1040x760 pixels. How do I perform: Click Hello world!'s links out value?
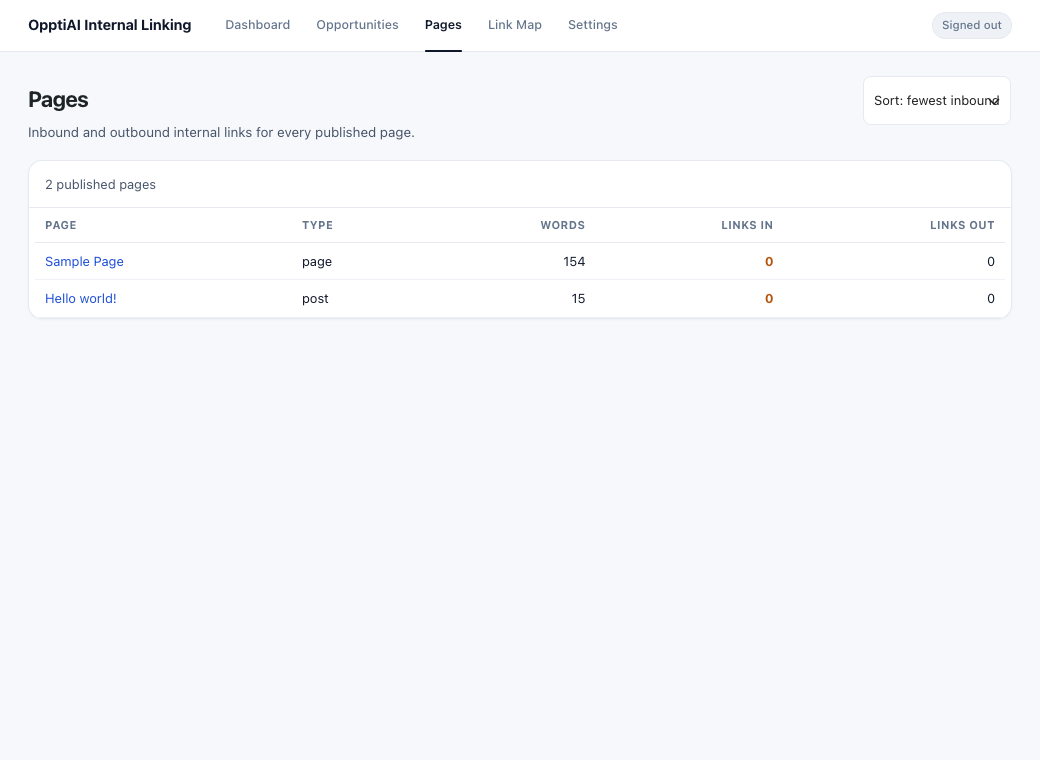(x=991, y=298)
